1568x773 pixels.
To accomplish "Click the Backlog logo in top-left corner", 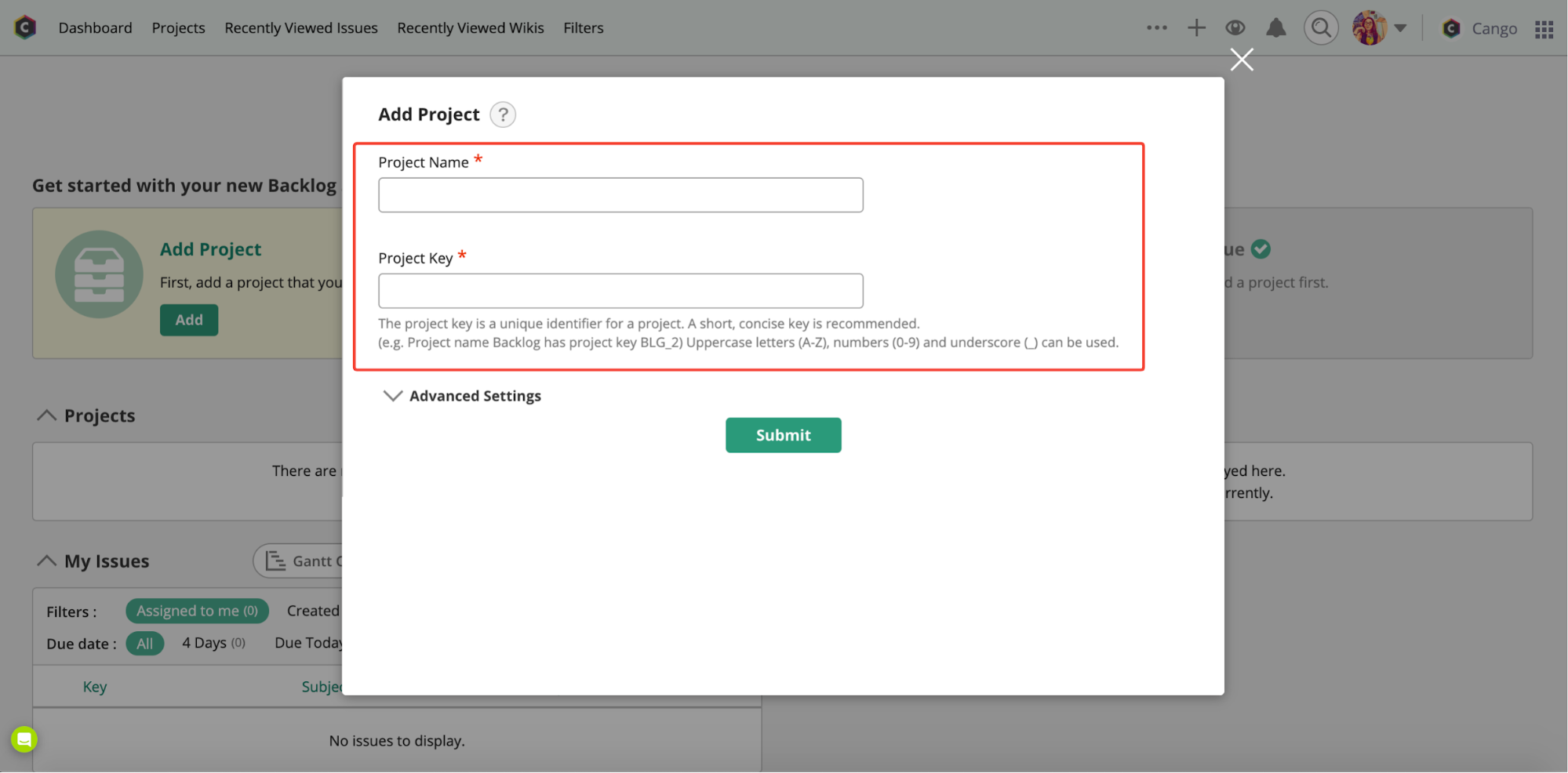I will pos(25,27).
